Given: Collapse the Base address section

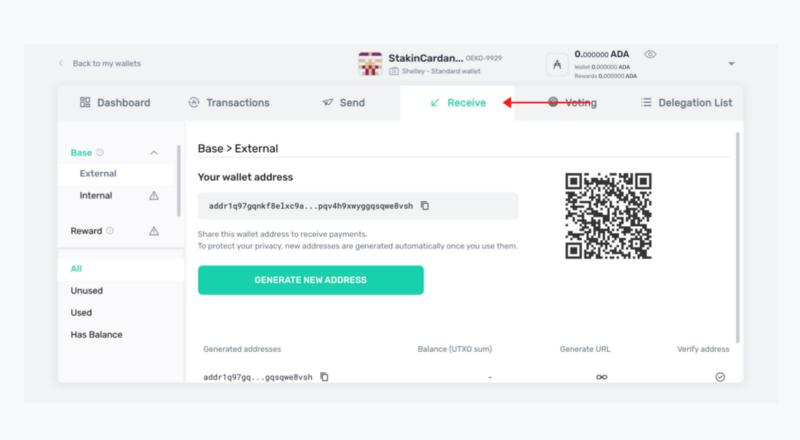Looking at the screenshot, I should coord(154,153).
